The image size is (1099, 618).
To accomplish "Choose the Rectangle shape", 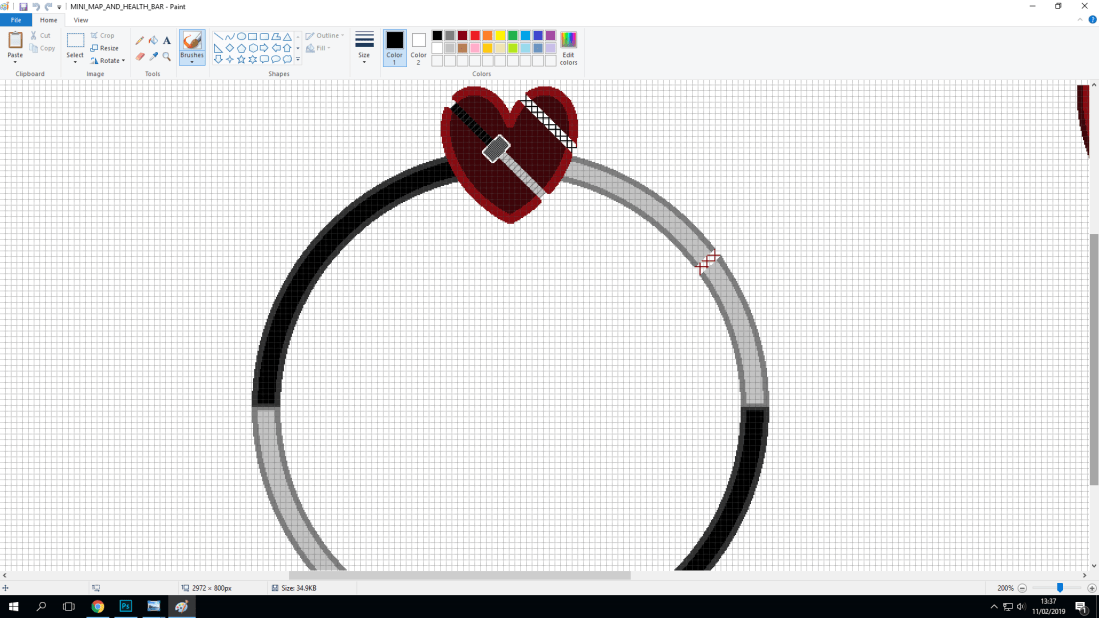I will pyautogui.click(x=252, y=37).
